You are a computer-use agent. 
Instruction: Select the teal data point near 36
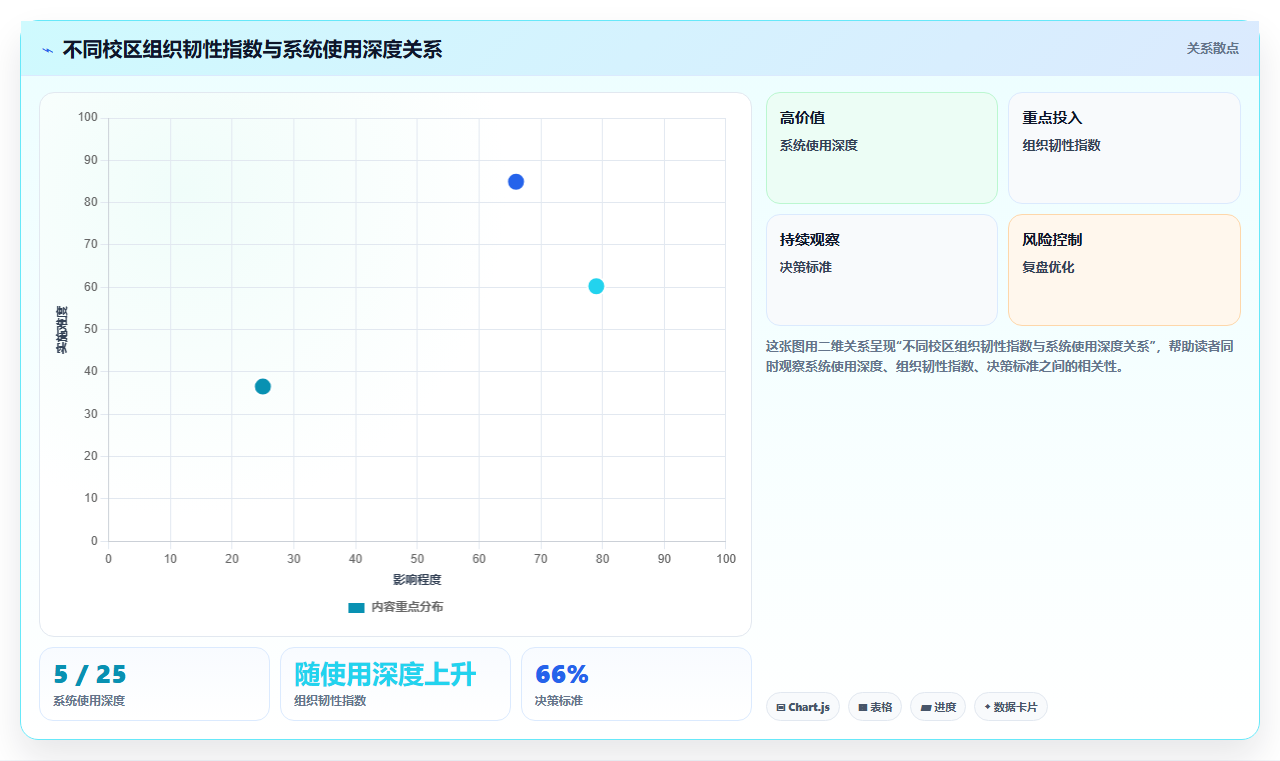tap(263, 387)
